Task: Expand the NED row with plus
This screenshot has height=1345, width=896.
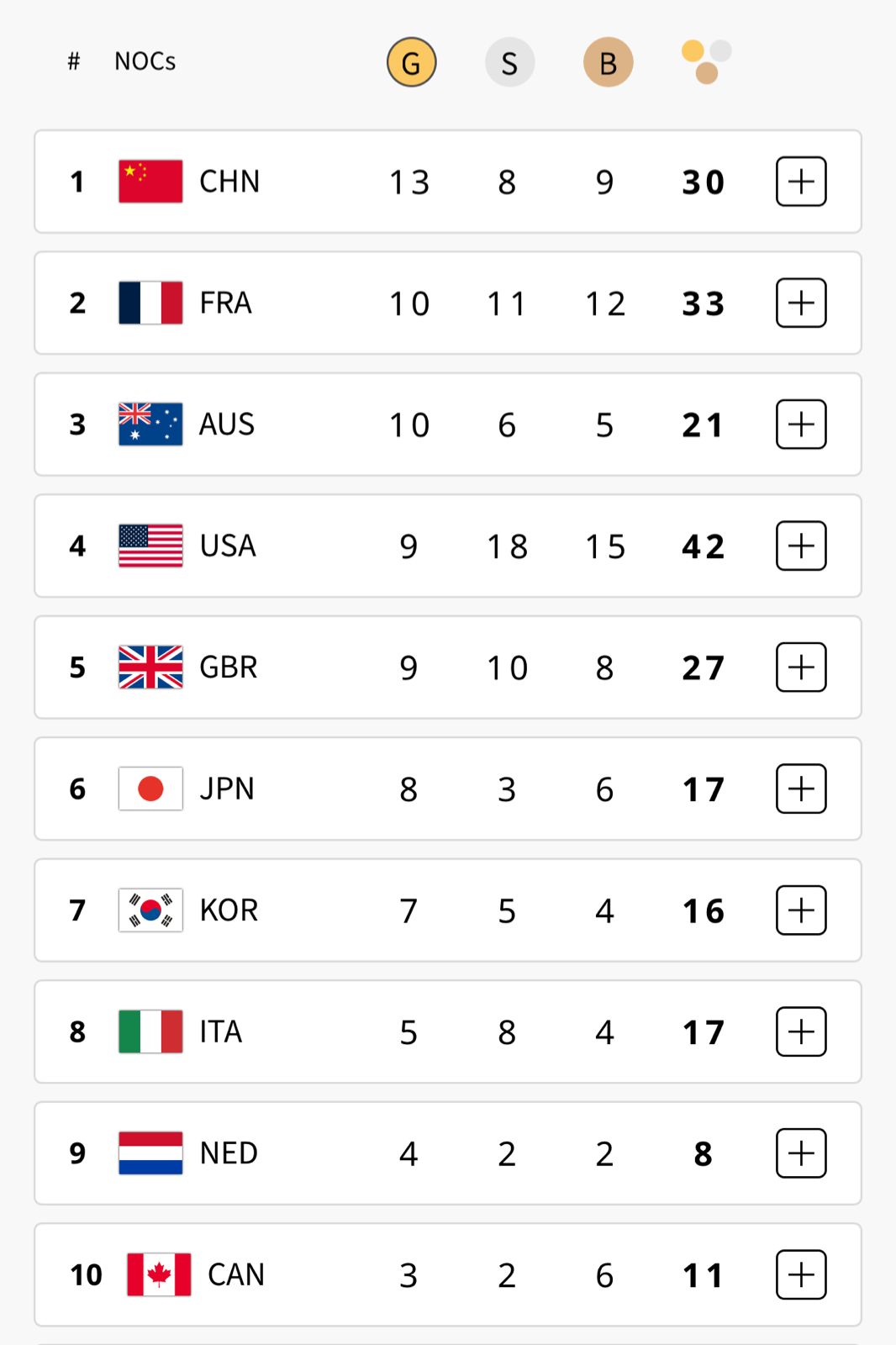Action: point(801,1153)
